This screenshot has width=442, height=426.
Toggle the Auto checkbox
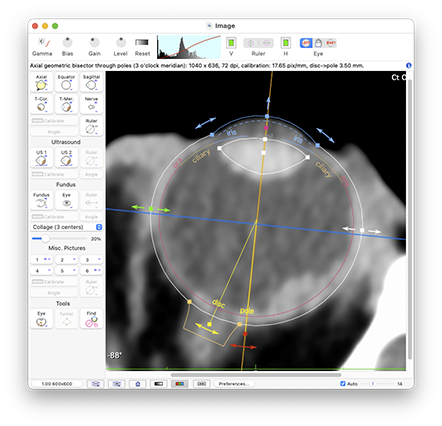click(343, 384)
